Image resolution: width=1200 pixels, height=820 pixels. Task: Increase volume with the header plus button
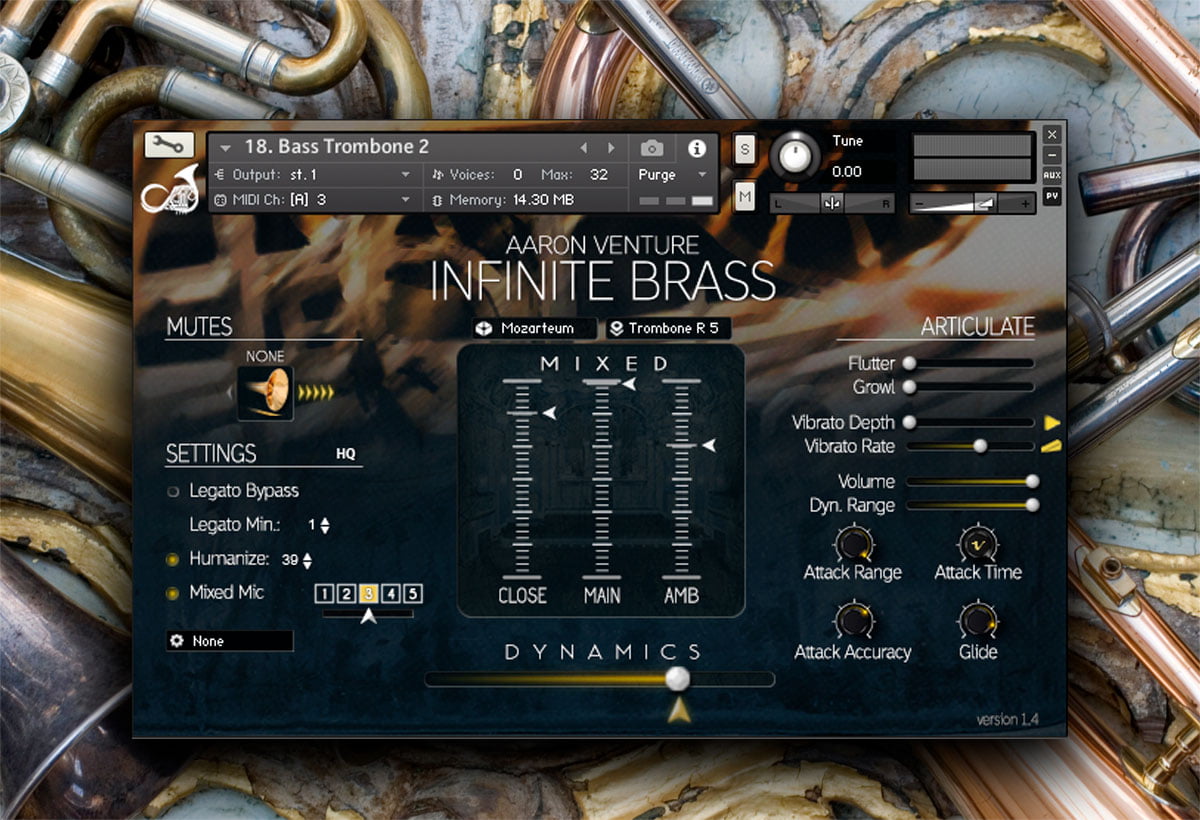[x=1026, y=203]
